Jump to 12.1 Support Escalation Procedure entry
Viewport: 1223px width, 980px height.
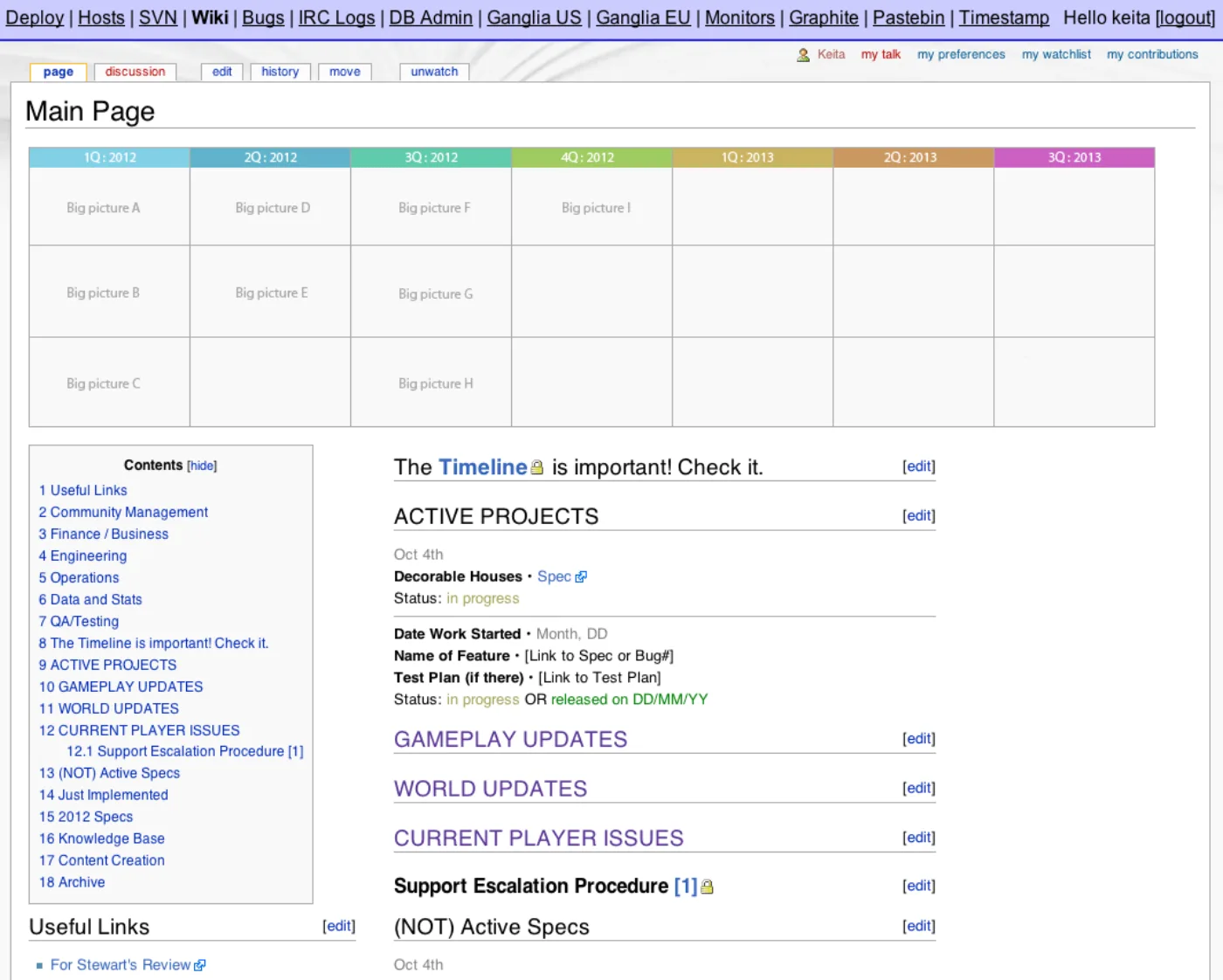pos(185,752)
